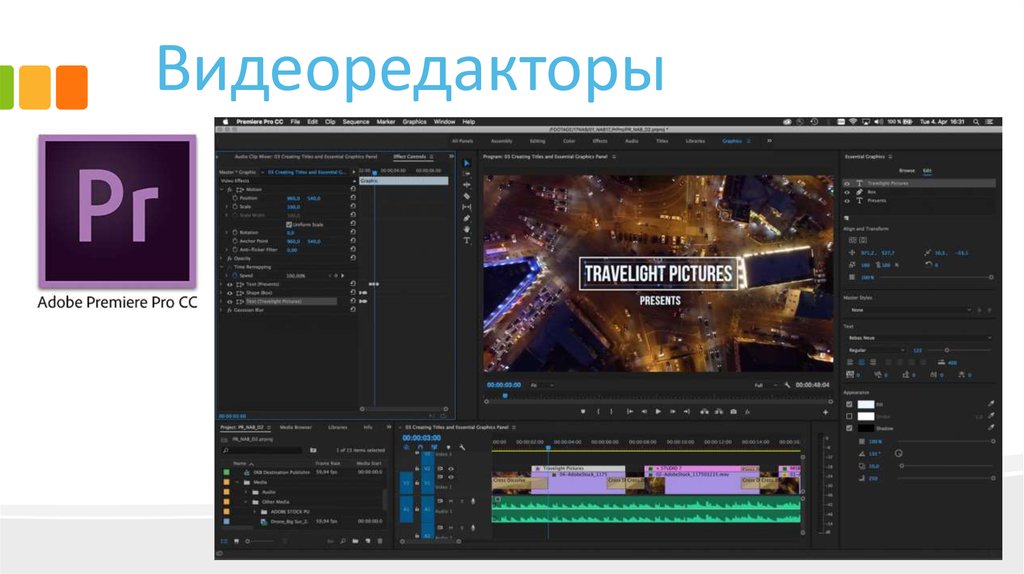Select the Hand tool
Viewport: 1024px width, 574px height.
click(x=466, y=229)
